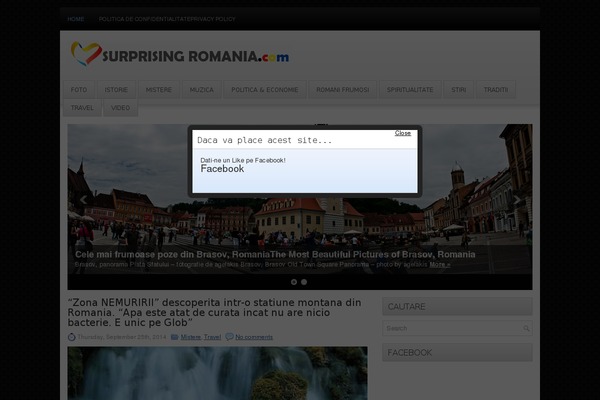Image resolution: width=600 pixels, height=400 pixels.
Task: Open the STIRI category tab
Action: point(459,90)
